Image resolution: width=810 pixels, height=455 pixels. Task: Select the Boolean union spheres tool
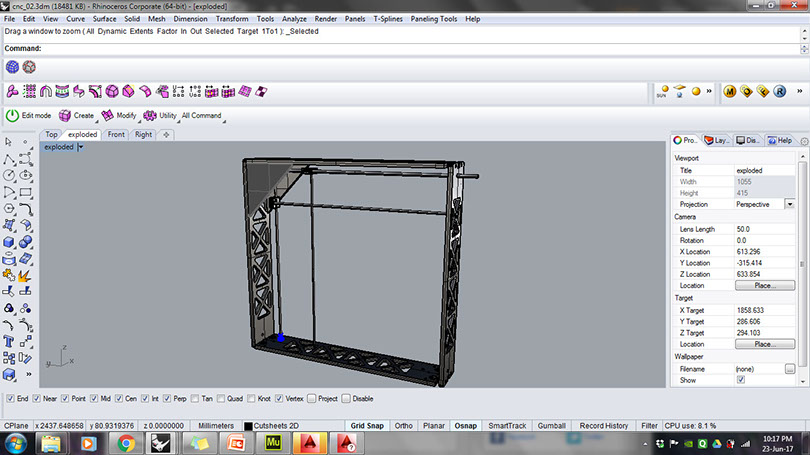25,242
